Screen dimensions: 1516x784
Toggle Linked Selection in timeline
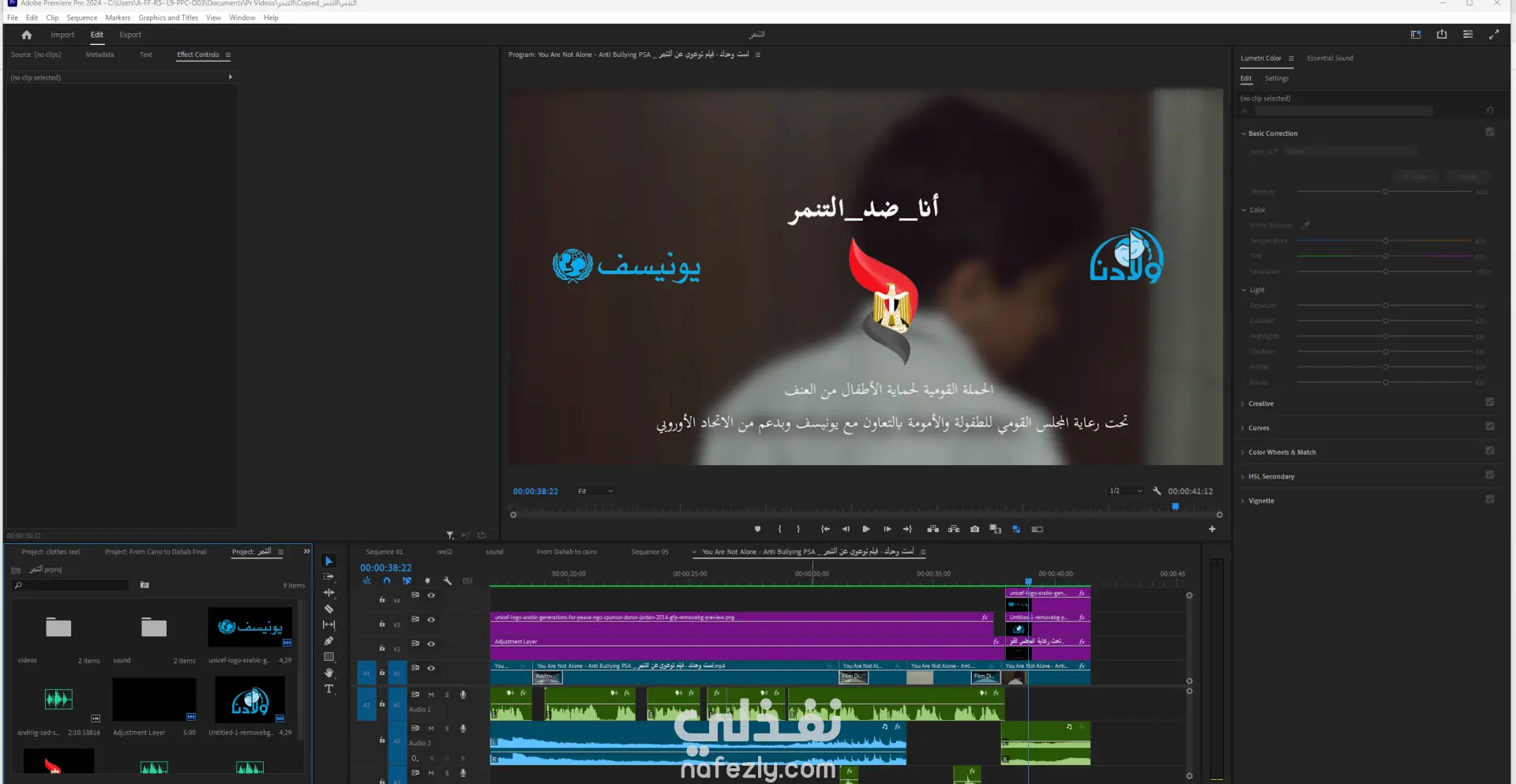point(407,581)
